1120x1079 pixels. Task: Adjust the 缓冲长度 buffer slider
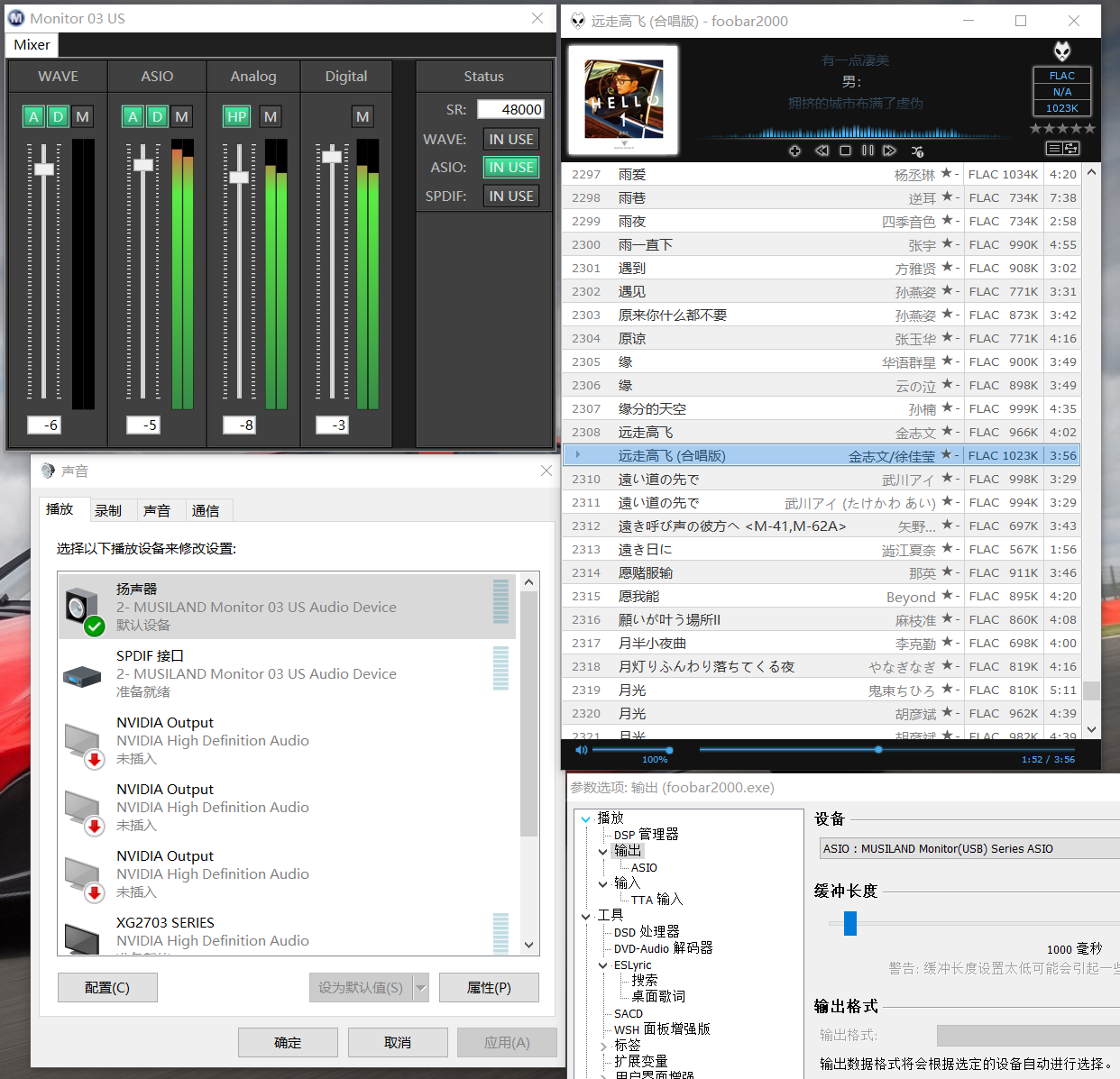click(x=849, y=923)
